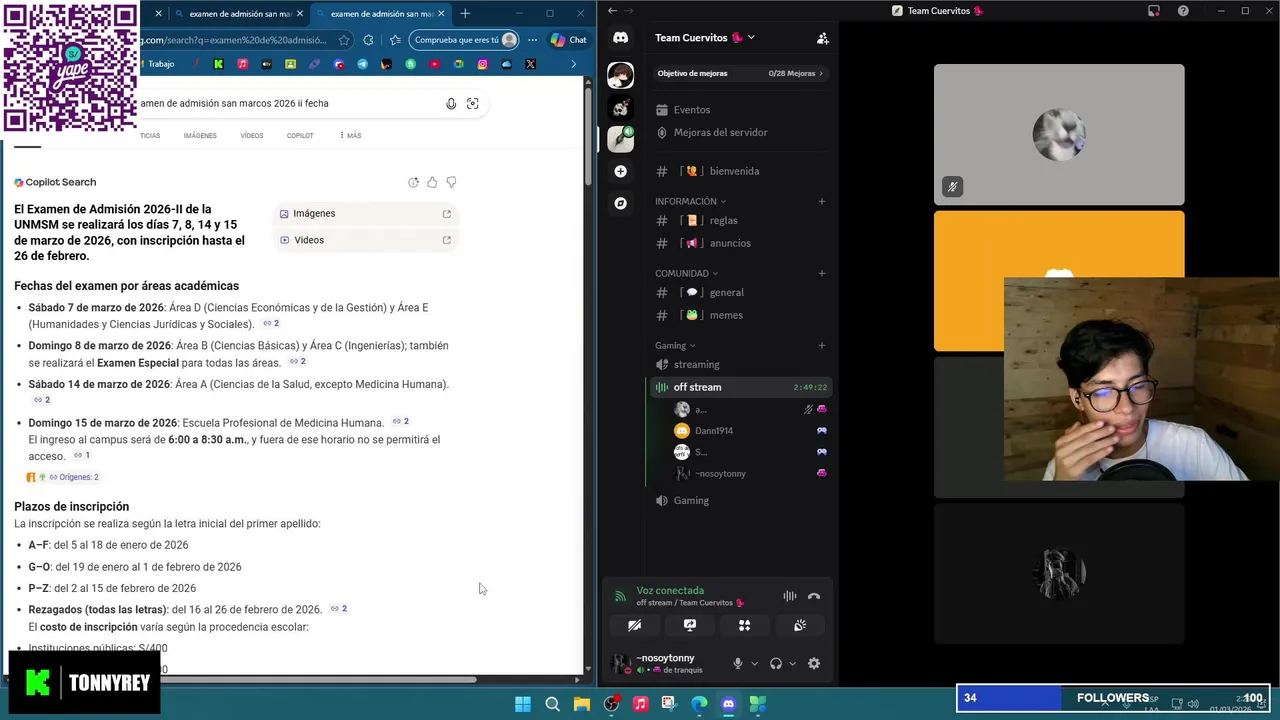Viewport: 1280px width, 720px height.
Task: Open the noise suppression waveform icon
Action: click(x=789, y=596)
